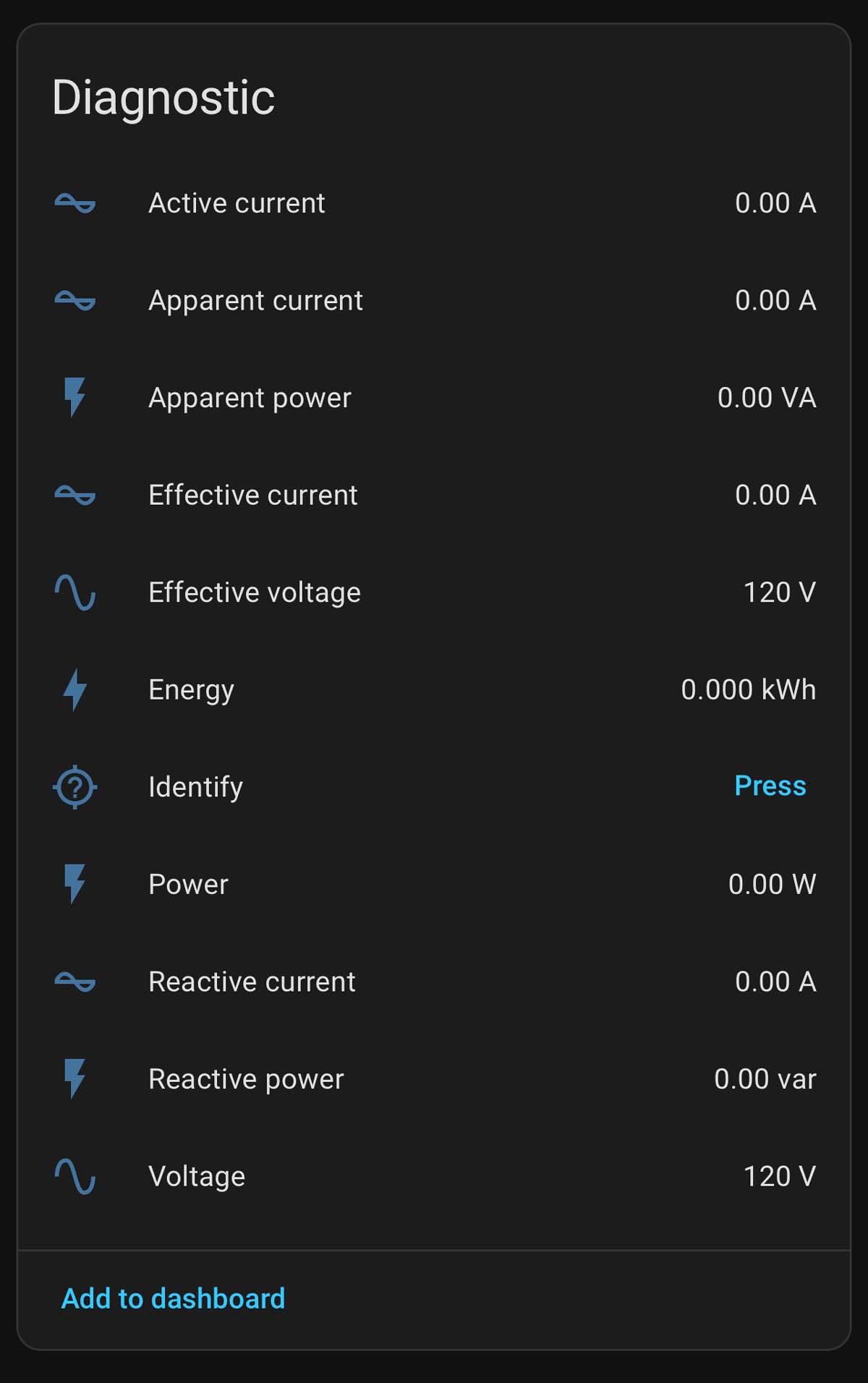868x1383 pixels.
Task: Select the Reactive power label
Action: tap(246, 1079)
